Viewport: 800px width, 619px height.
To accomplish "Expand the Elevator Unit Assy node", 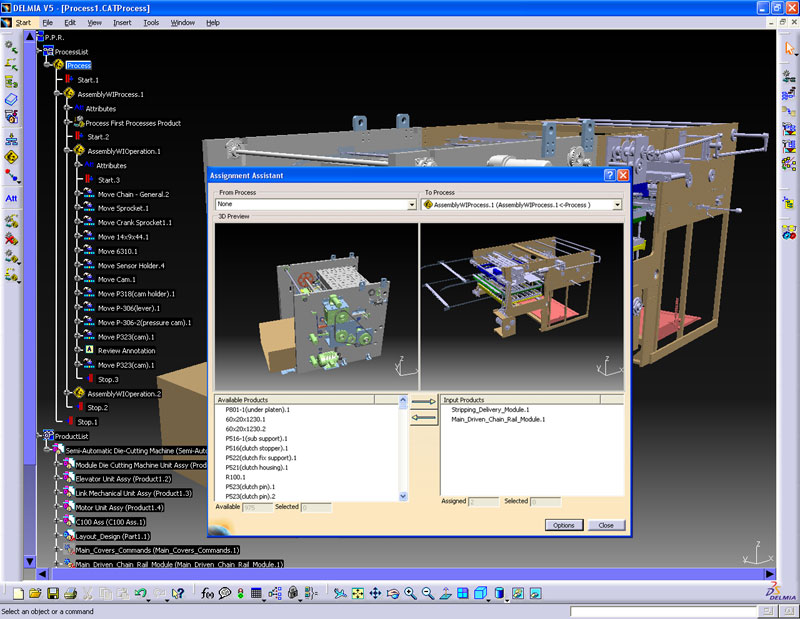I will pyautogui.click(x=57, y=479).
